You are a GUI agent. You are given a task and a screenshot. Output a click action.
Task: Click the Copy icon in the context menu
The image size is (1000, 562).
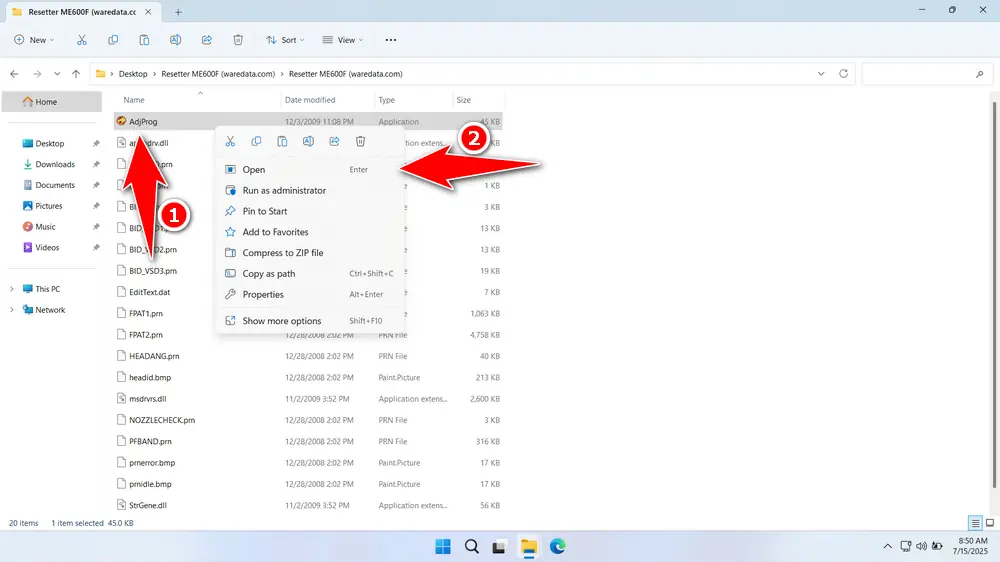point(256,141)
